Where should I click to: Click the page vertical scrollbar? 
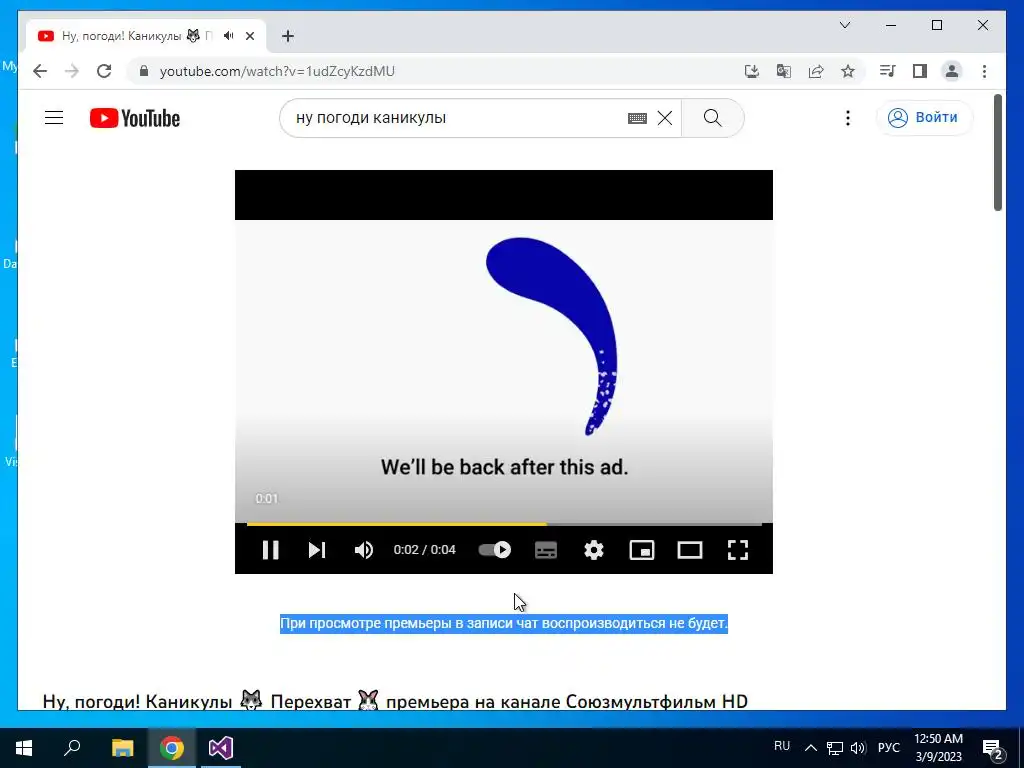coord(998,153)
